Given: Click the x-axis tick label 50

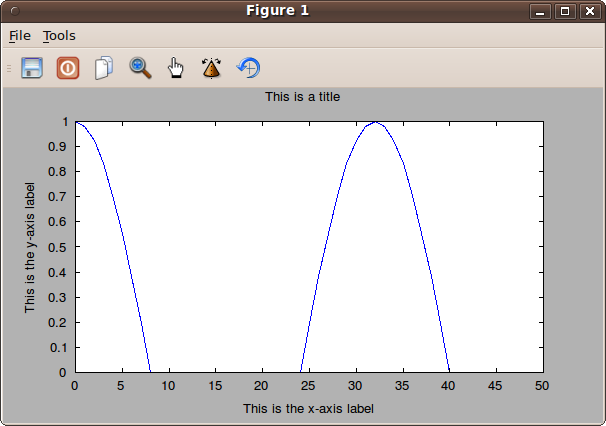Looking at the screenshot, I should [542, 385].
